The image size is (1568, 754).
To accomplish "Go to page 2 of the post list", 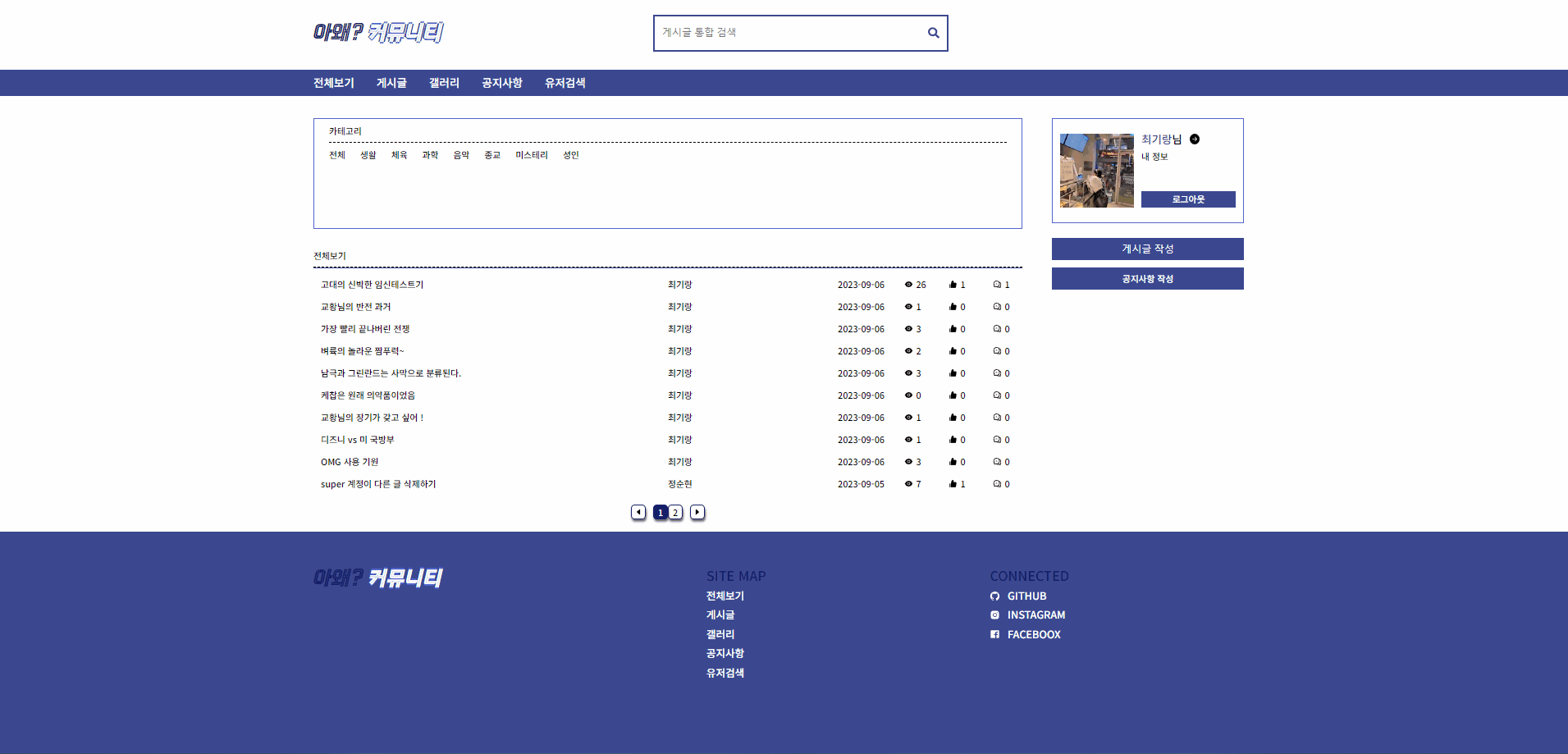I will coord(675,512).
